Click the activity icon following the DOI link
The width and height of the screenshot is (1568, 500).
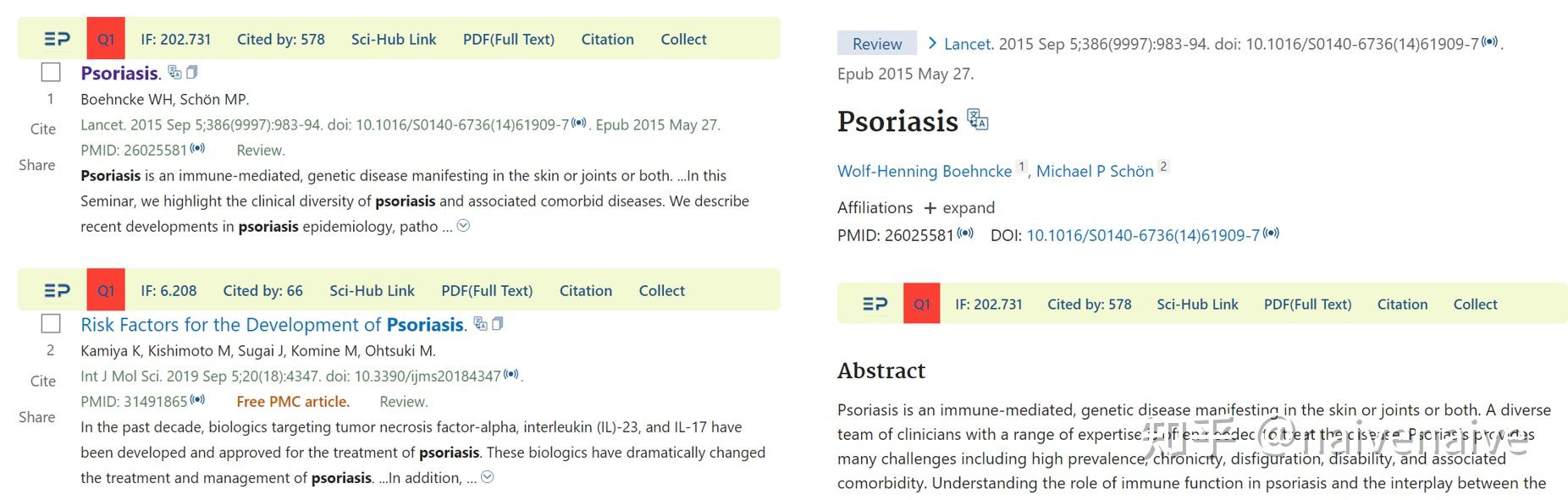pyautogui.click(x=1271, y=232)
